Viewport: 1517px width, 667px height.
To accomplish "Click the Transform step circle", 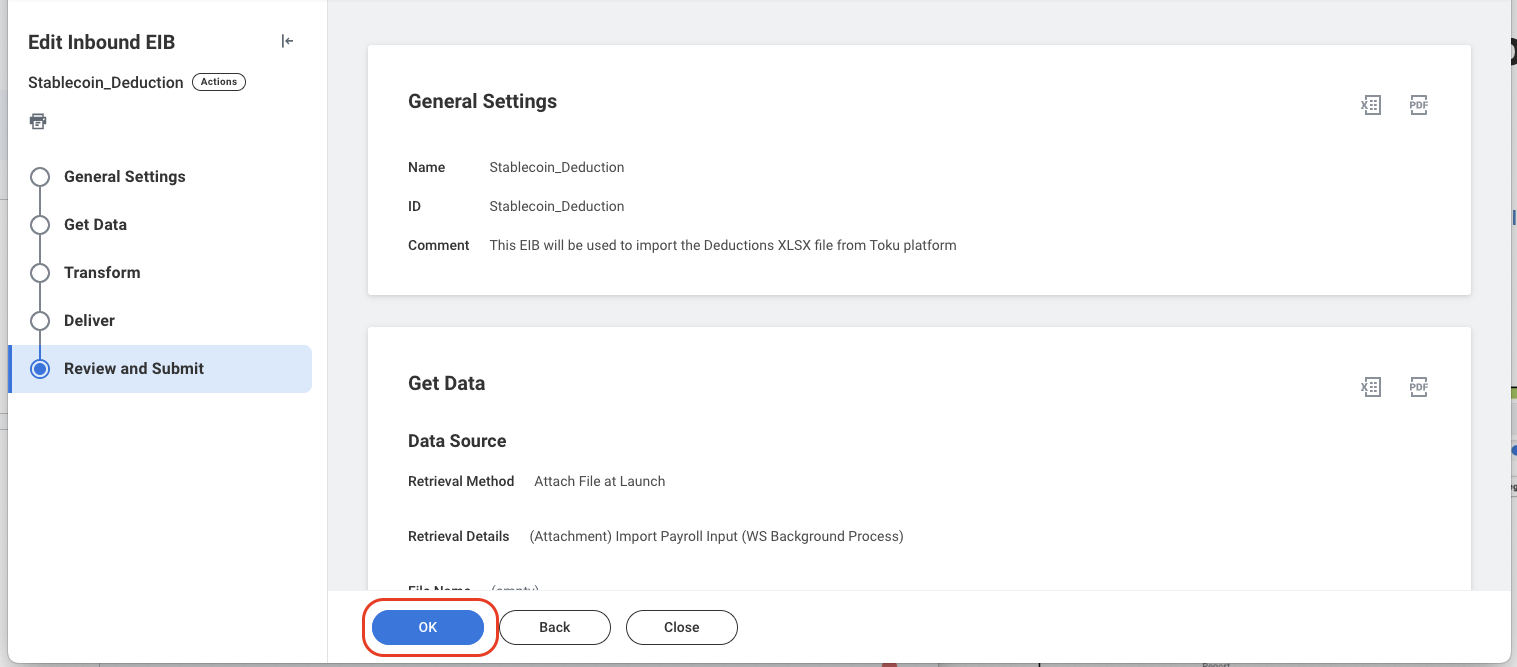I will pyautogui.click(x=40, y=273).
